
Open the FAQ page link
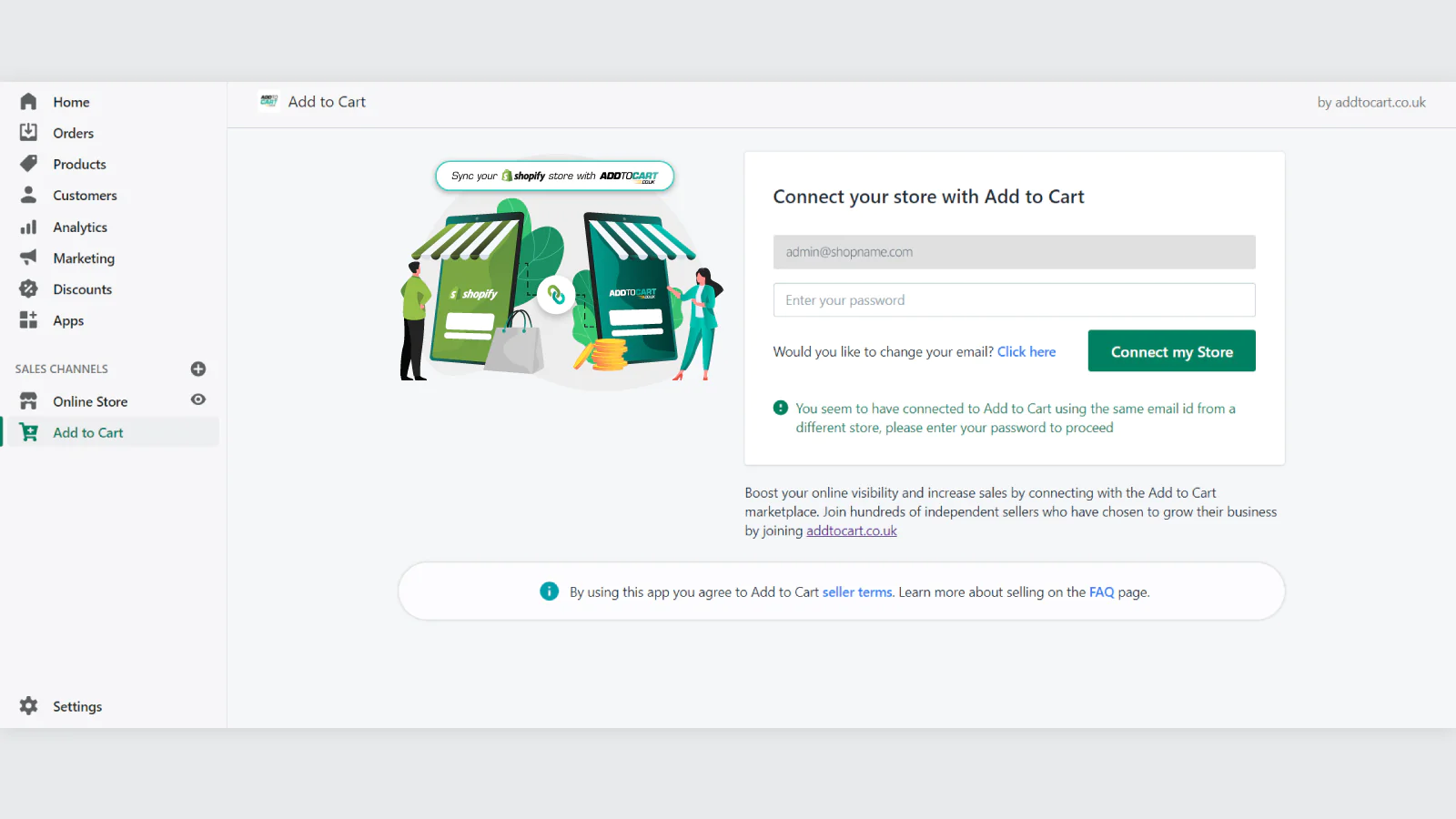pos(1101,592)
